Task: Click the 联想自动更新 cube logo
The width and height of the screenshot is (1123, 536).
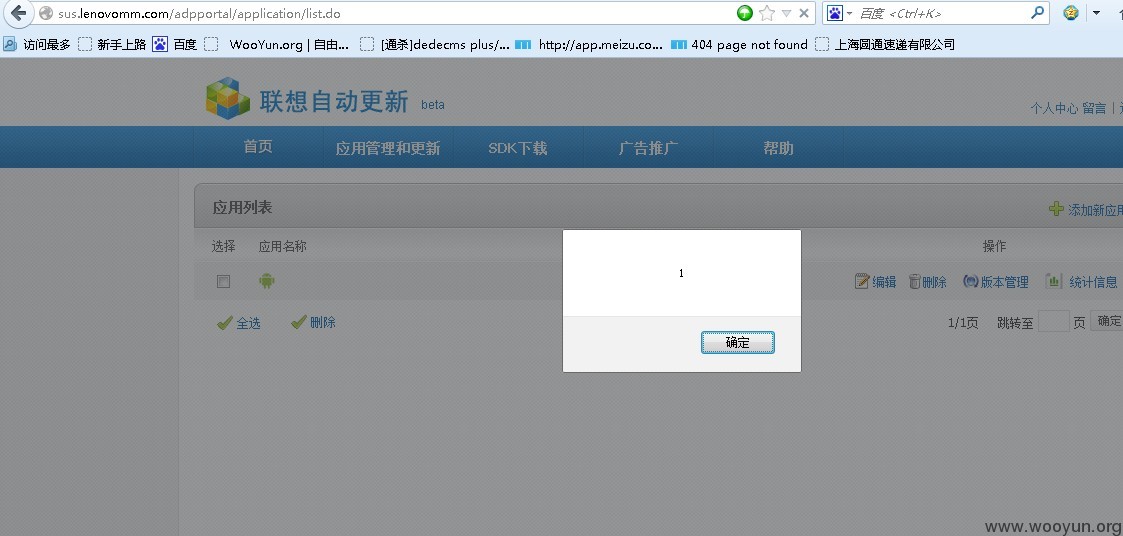Action: tap(228, 98)
